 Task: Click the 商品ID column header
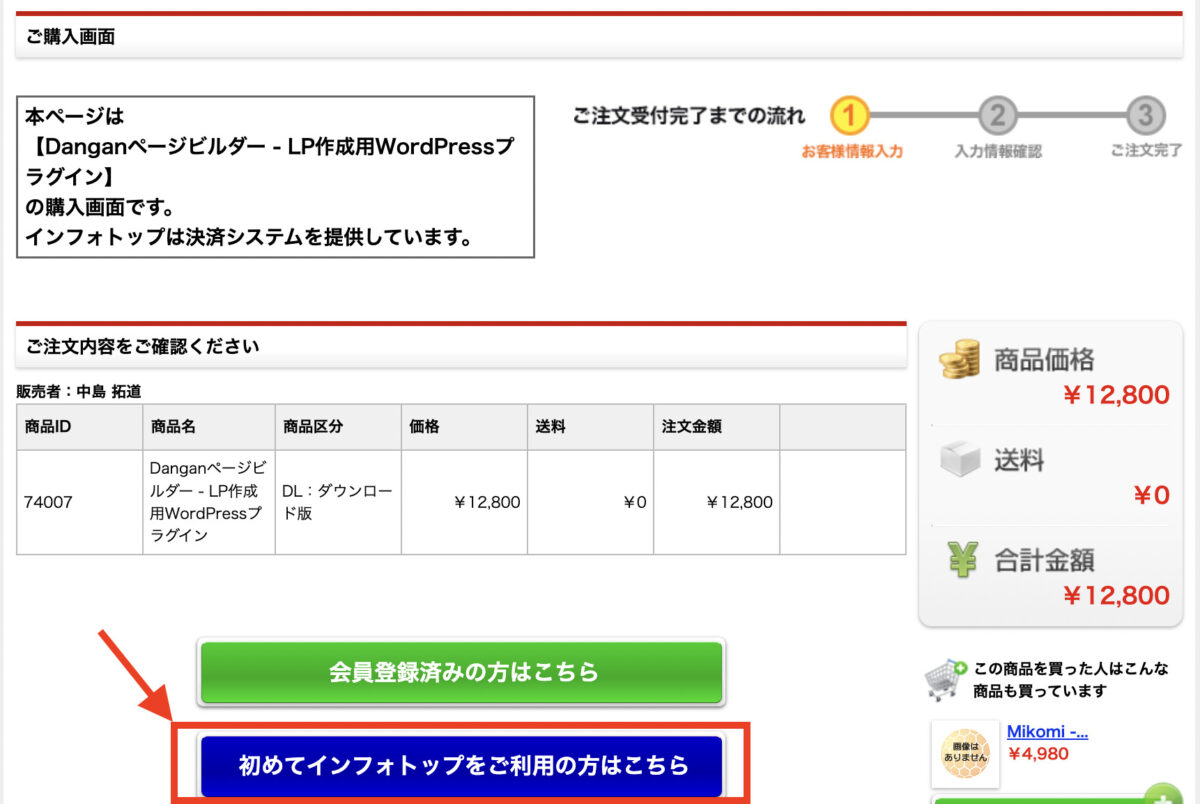pyautogui.click(x=80, y=427)
